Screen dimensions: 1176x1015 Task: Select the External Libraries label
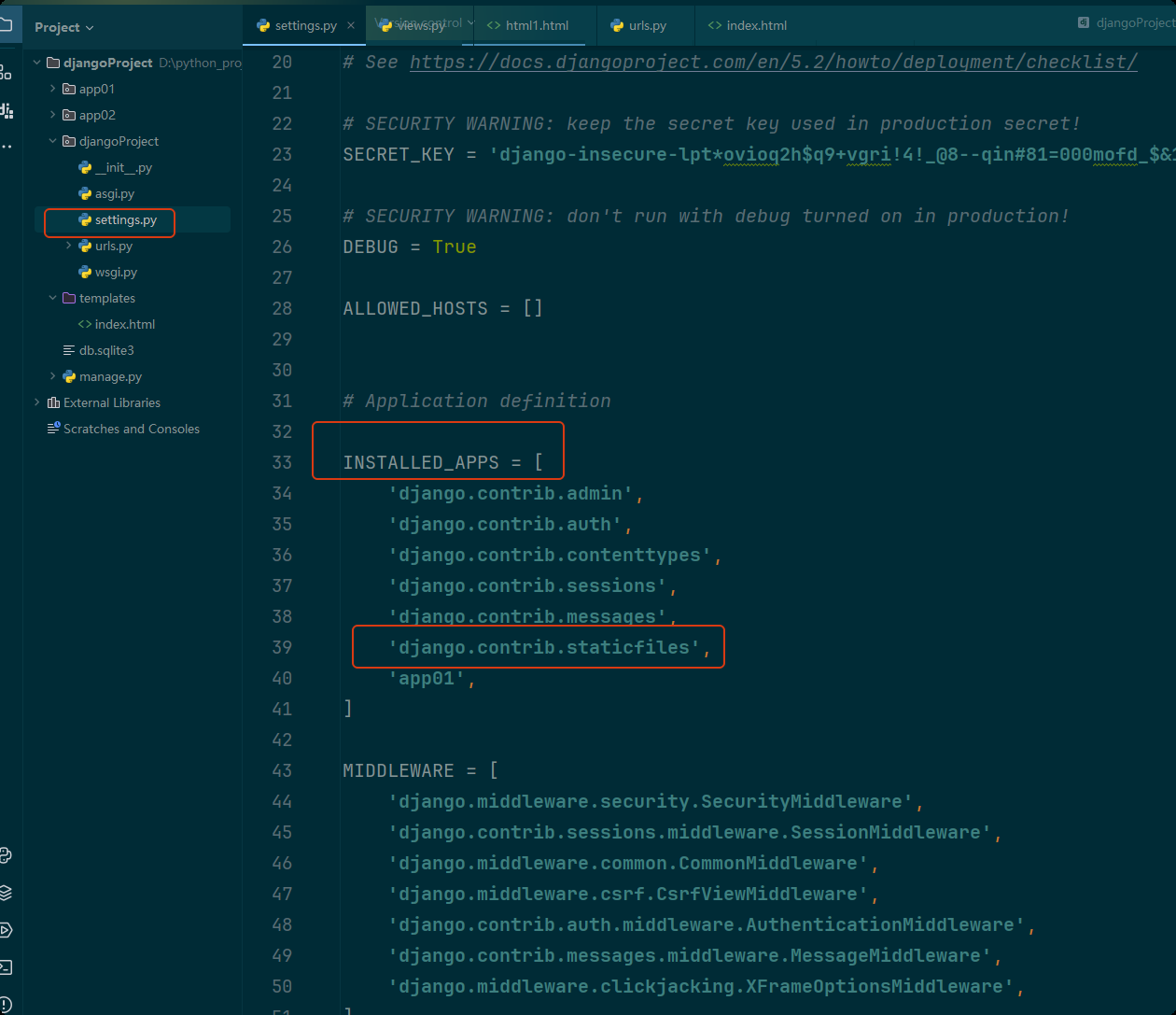coord(112,402)
